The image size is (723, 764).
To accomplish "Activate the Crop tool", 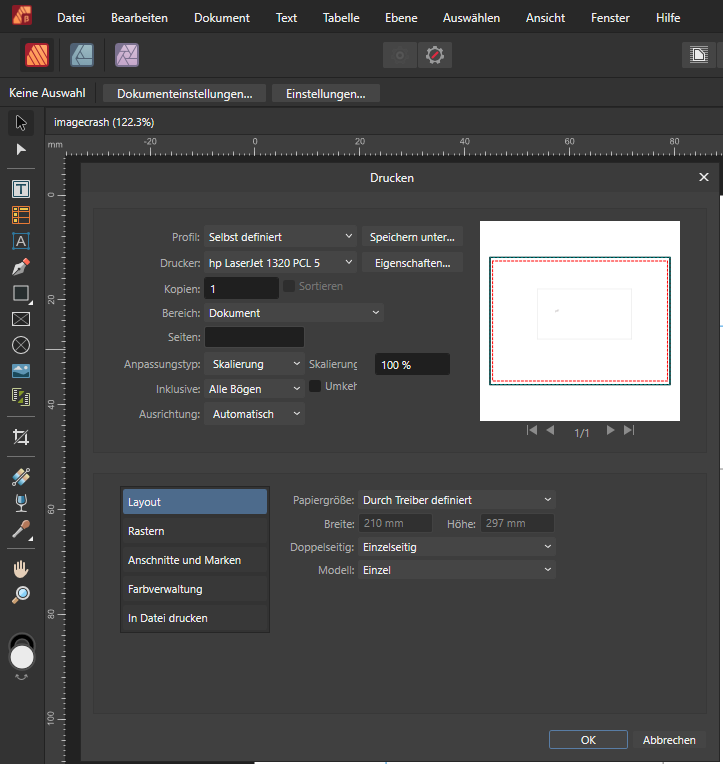I will click(x=21, y=437).
